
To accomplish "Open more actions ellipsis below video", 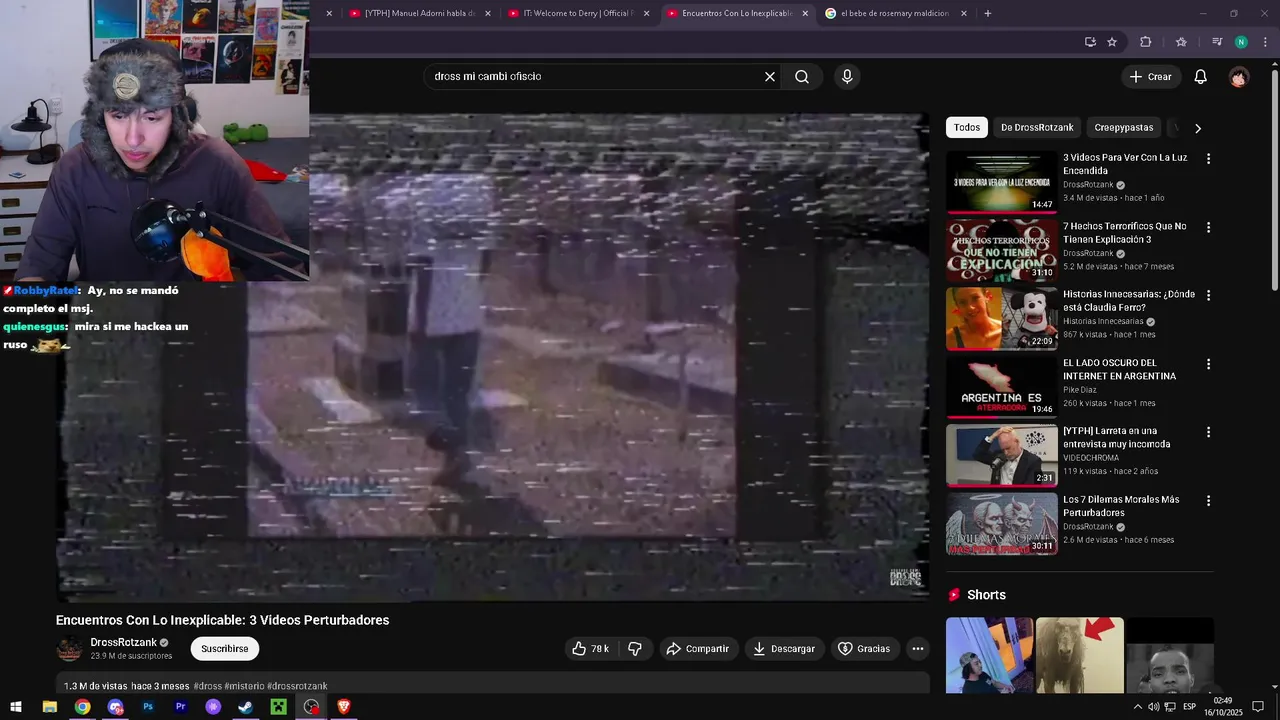I will [x=918, y=649].
